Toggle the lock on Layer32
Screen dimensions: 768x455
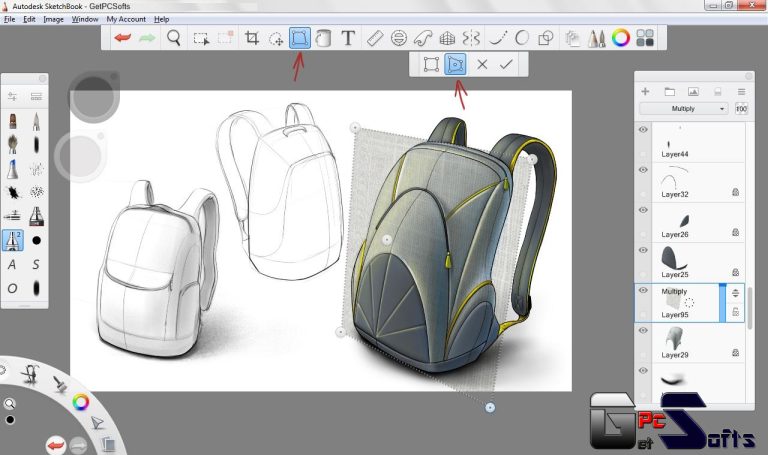pyautogui.click(x=735, y=192)
